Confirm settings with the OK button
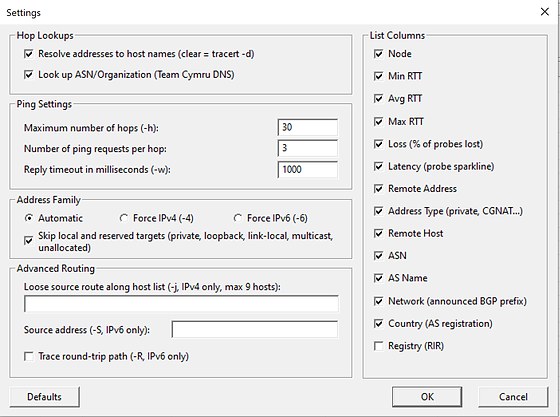The height and width of the screenshot is (417, 560). point(427,397)
